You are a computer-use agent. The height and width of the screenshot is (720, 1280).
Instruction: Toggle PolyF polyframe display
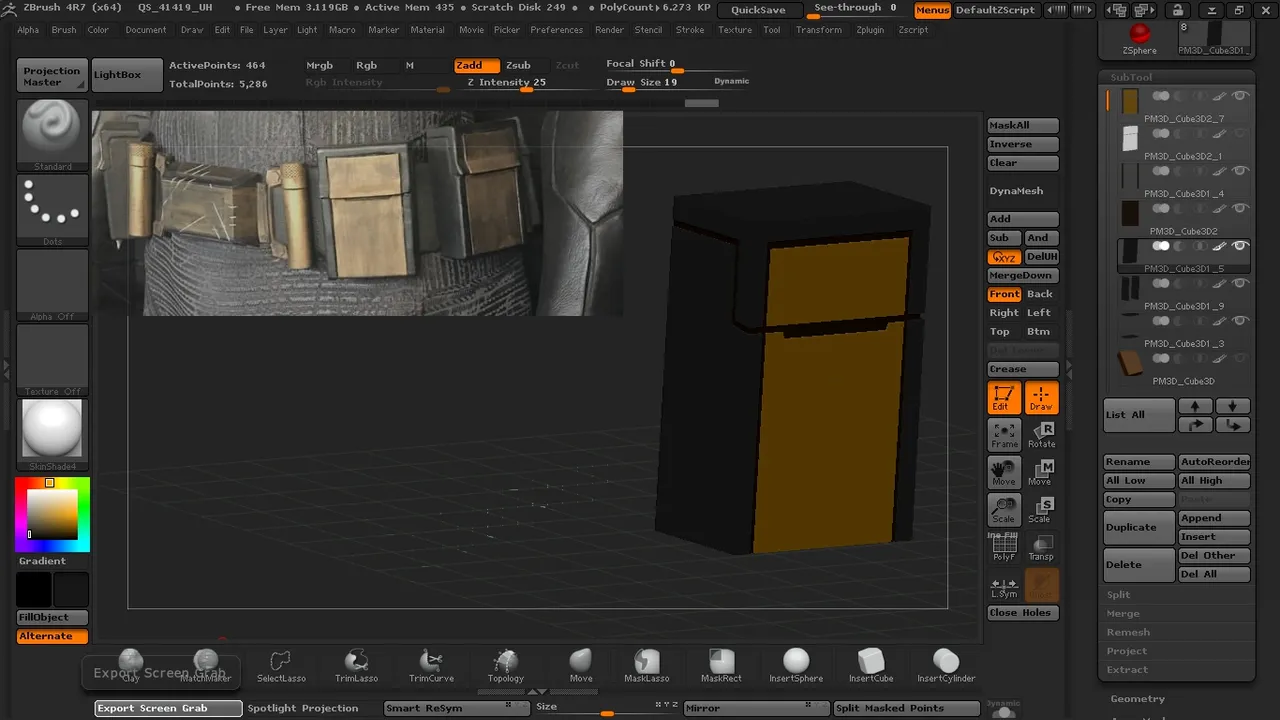[1004, 547]
